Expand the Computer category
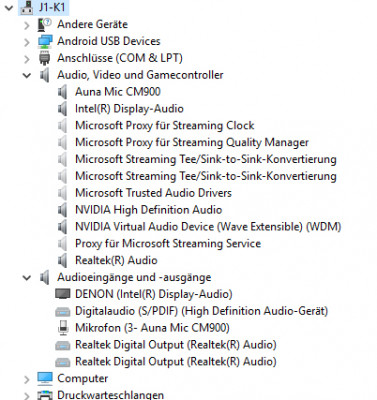Image resolution: width=377 pixels, height=400 pixels. pos(27,379)
